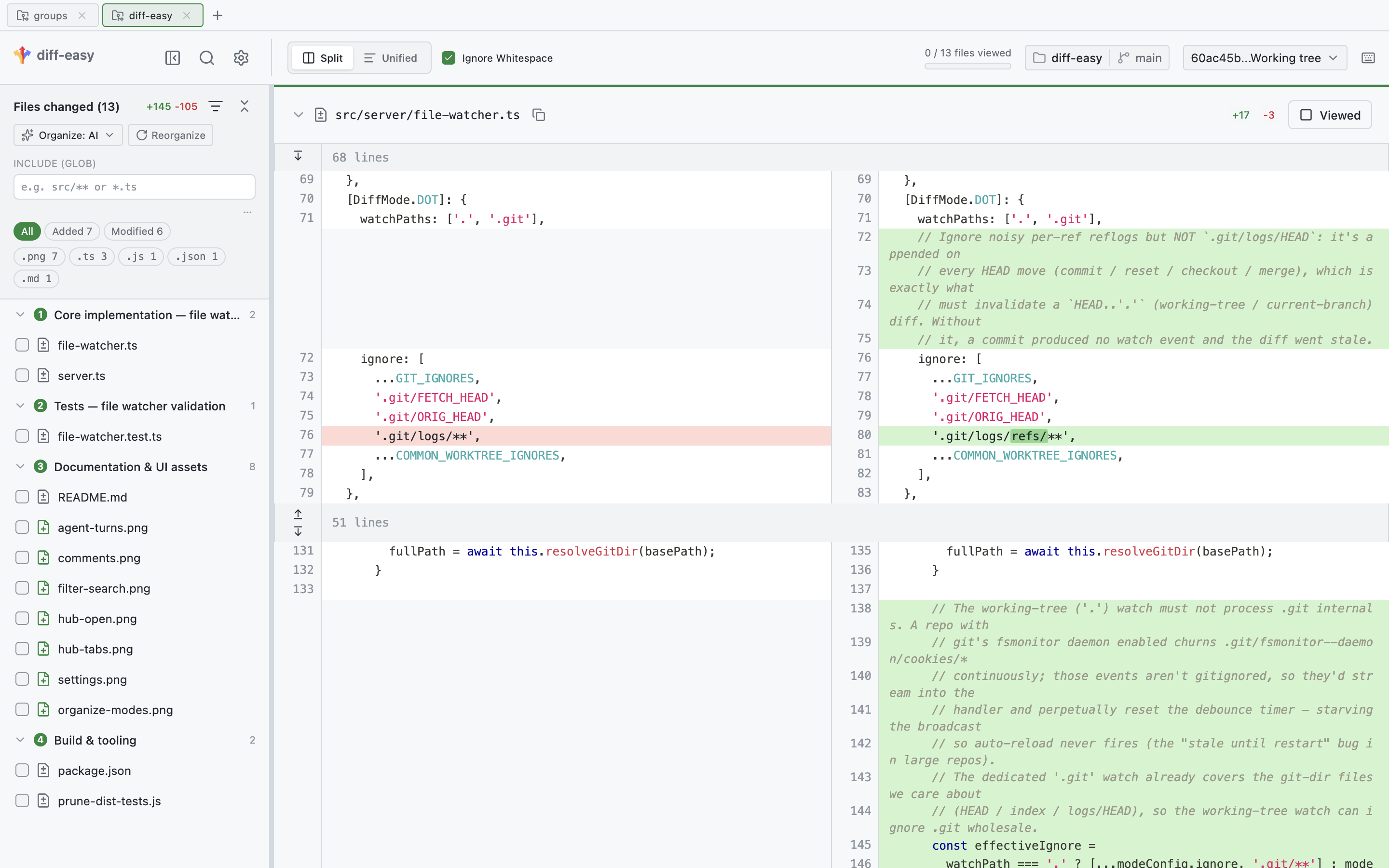Viewport: 1389px width, 868px height.
Task: Collapse the Core implementation group
Action: (x=20, y=314)
